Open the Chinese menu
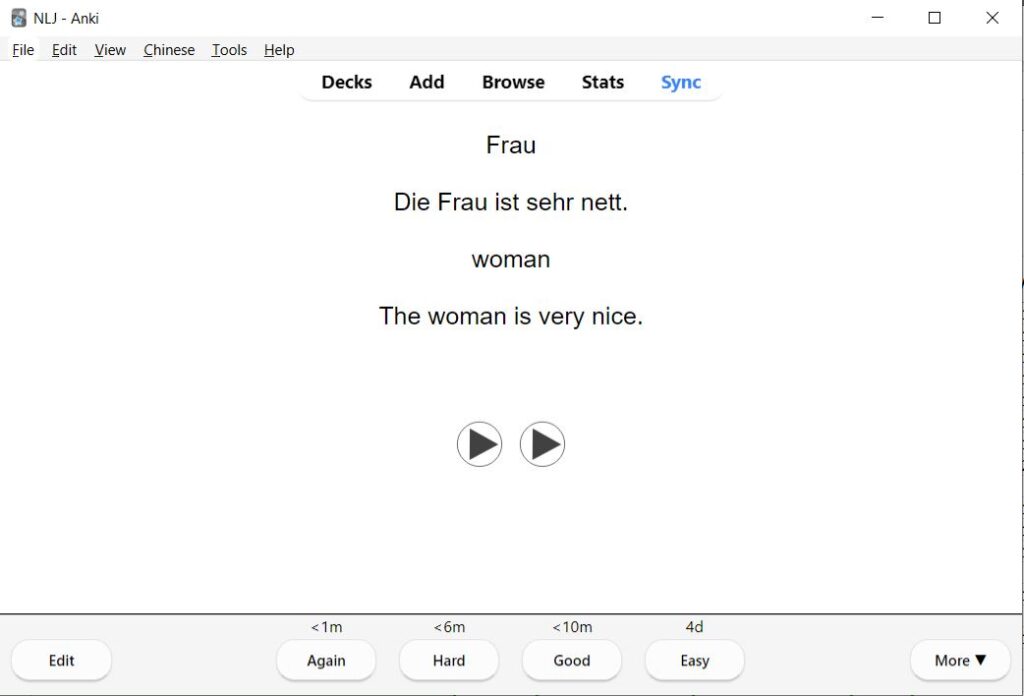 pos(168,50)
